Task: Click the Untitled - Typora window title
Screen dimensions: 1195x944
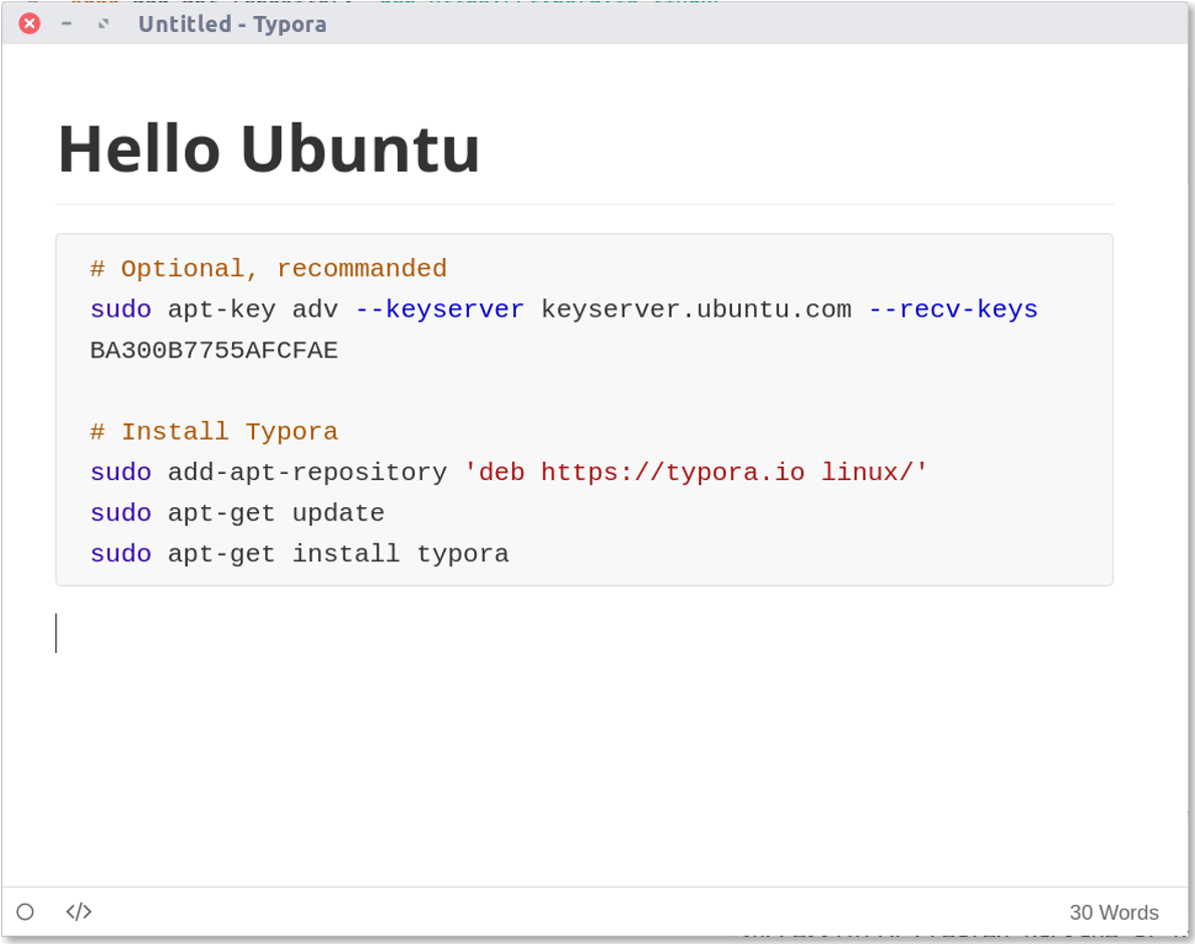Action: pyautogui.click(x=232, y=24)
